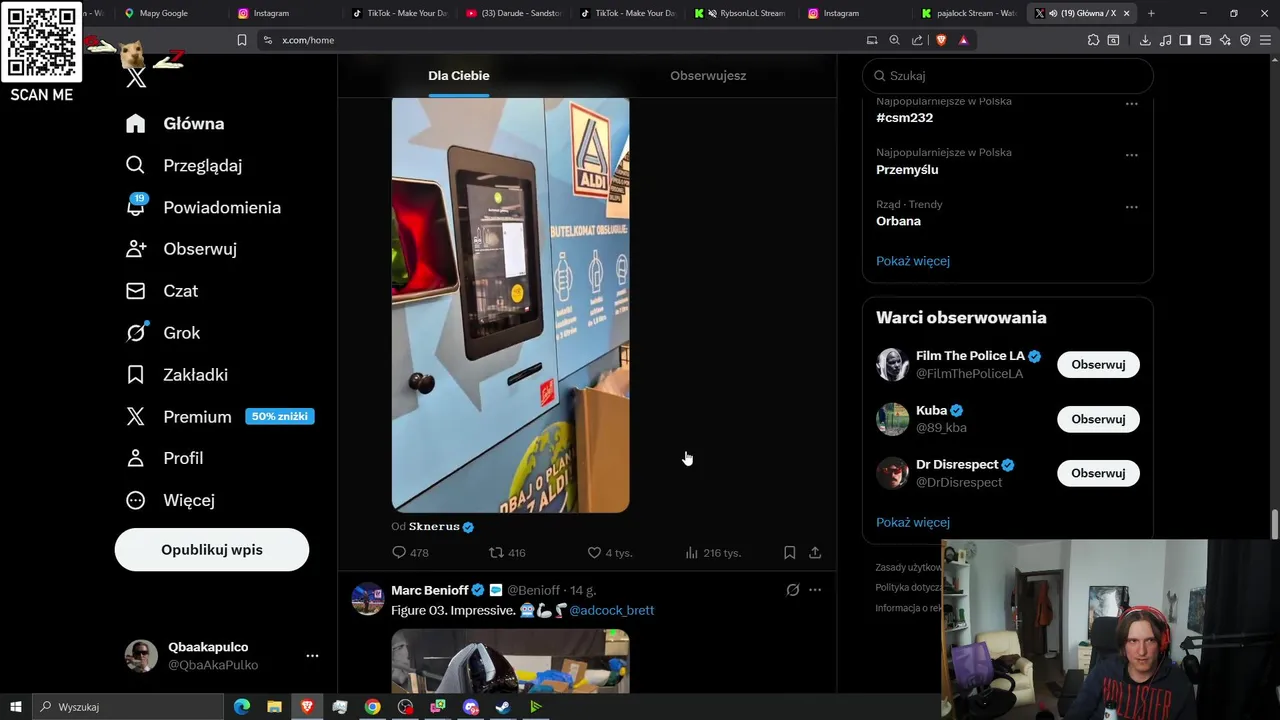Open the browser downloads icon
Screen dimensions: 1280x720
pos(1145,40)
